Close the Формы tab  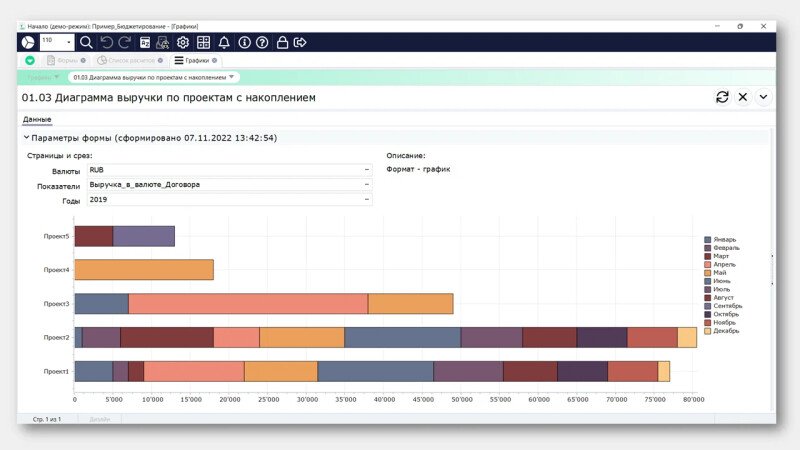tap(83, 60)
